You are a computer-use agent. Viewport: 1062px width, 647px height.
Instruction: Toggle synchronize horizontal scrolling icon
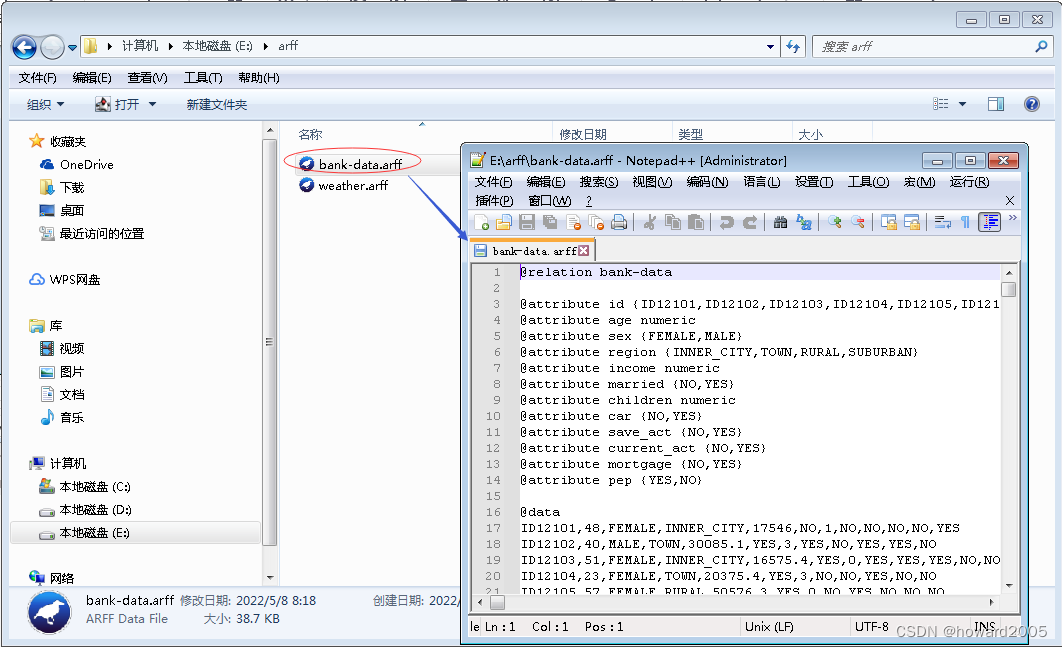(x=912, y=222)
